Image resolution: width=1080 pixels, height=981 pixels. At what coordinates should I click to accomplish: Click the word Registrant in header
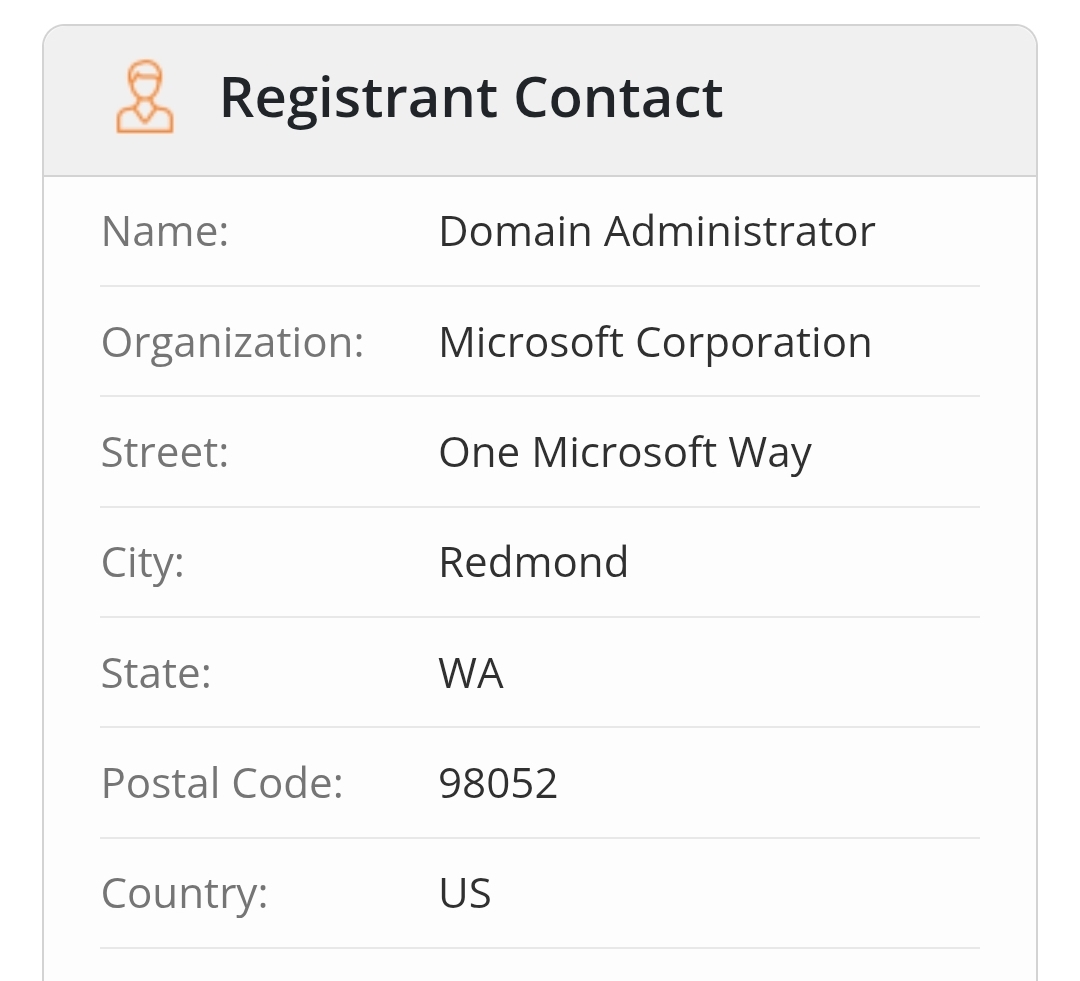(358, 98)
